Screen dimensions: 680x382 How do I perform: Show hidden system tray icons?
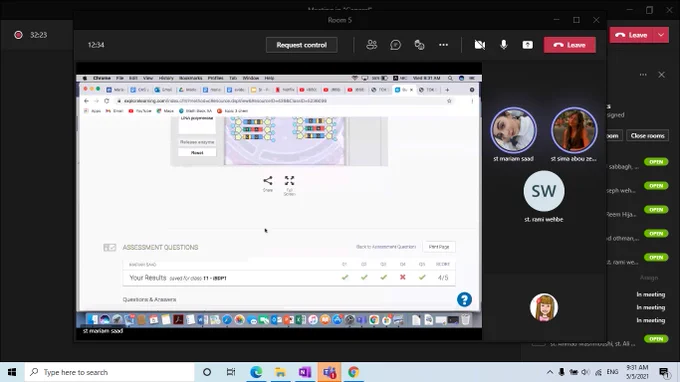point(549,372)
